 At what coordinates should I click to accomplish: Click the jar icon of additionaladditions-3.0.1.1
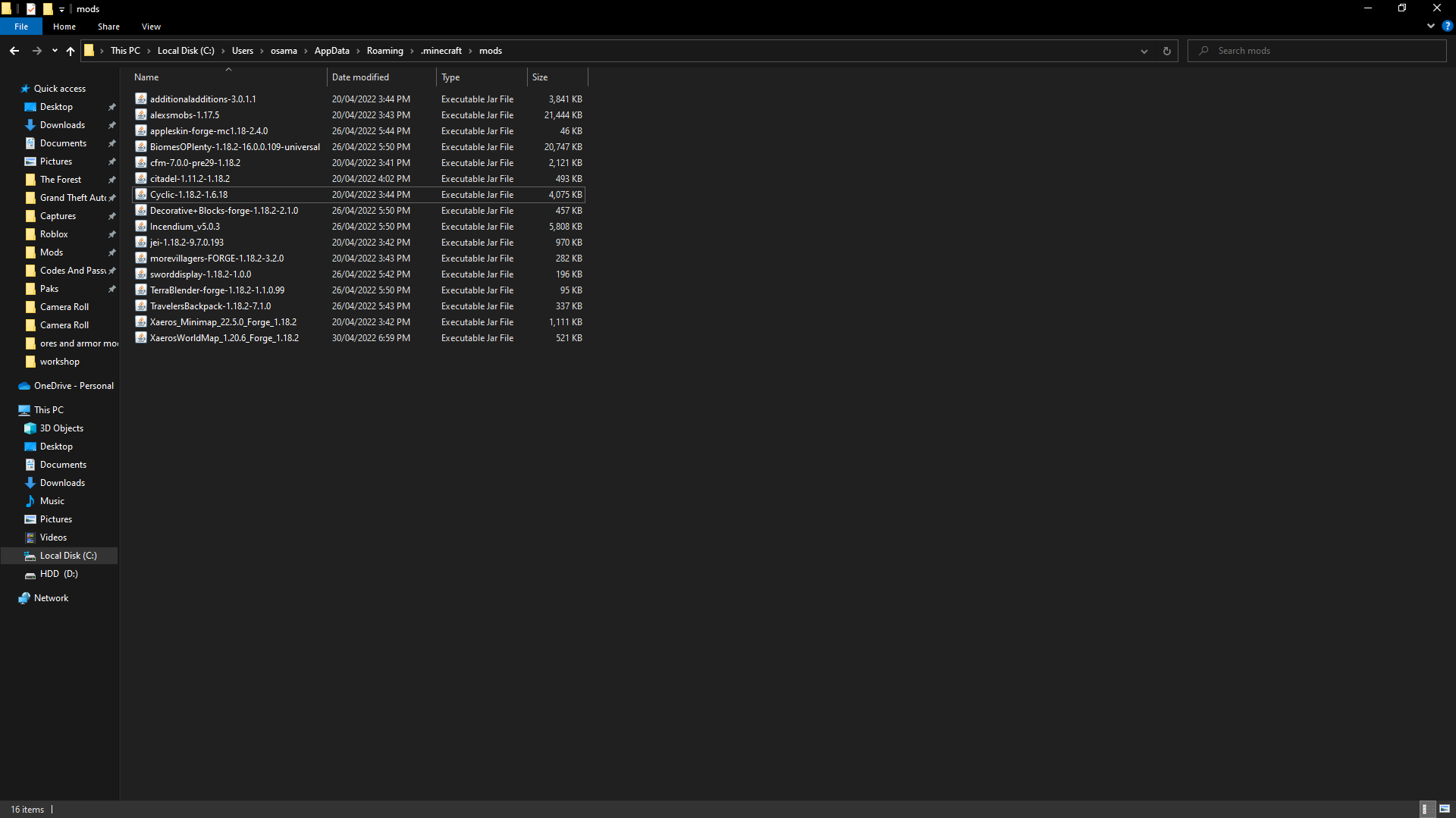pyautogui.click(x=141, y=99)
